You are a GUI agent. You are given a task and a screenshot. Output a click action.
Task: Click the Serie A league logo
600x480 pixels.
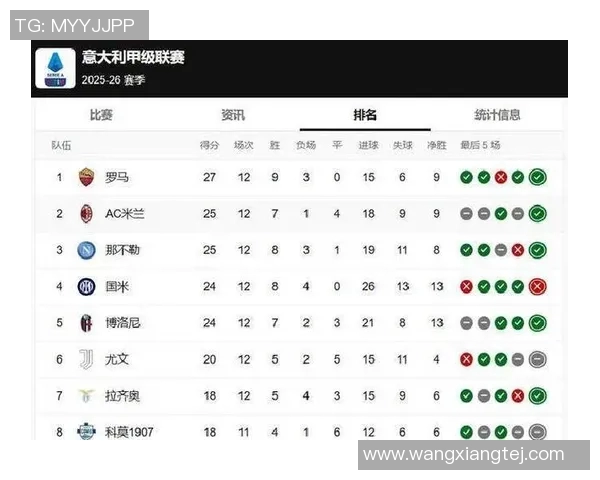point(56,69)
